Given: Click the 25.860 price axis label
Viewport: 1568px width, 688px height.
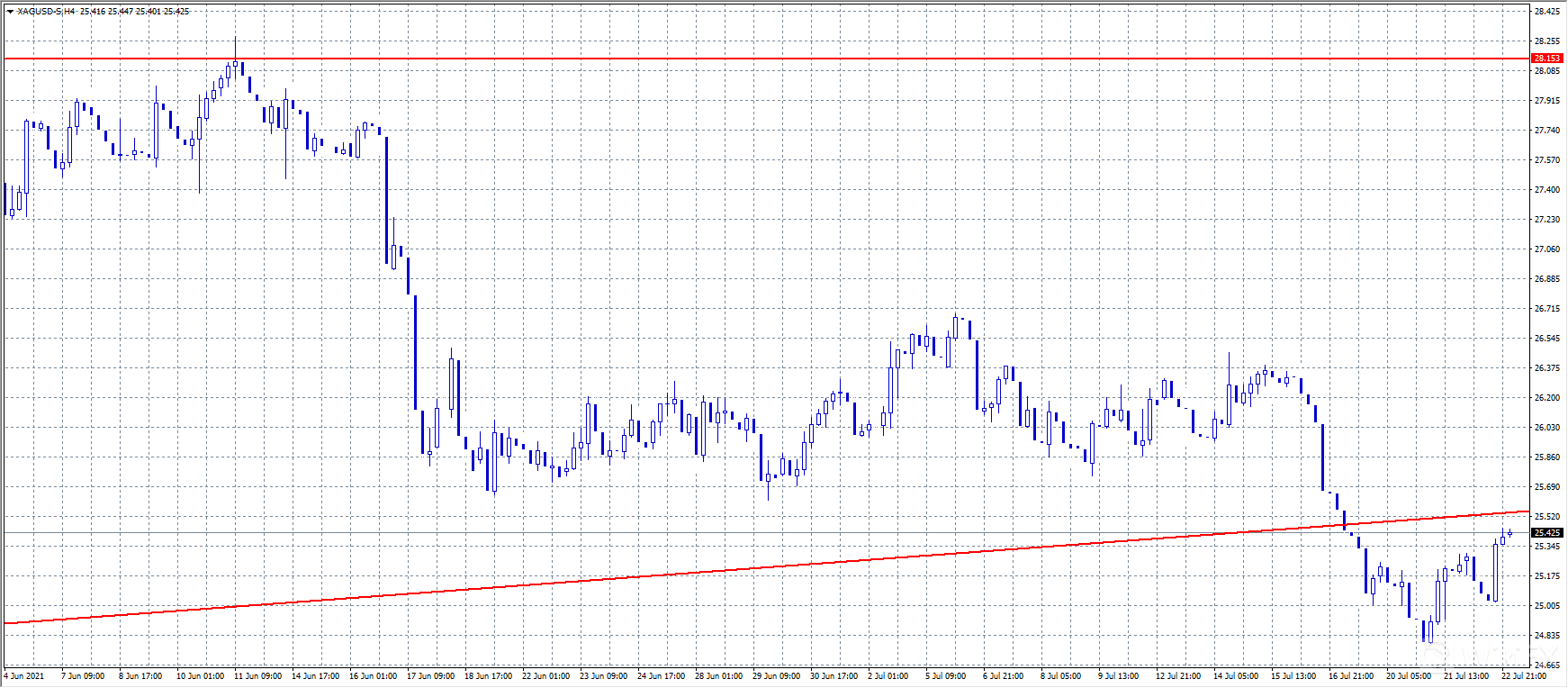Looking at the screenshot, I should coord(1547,457).
